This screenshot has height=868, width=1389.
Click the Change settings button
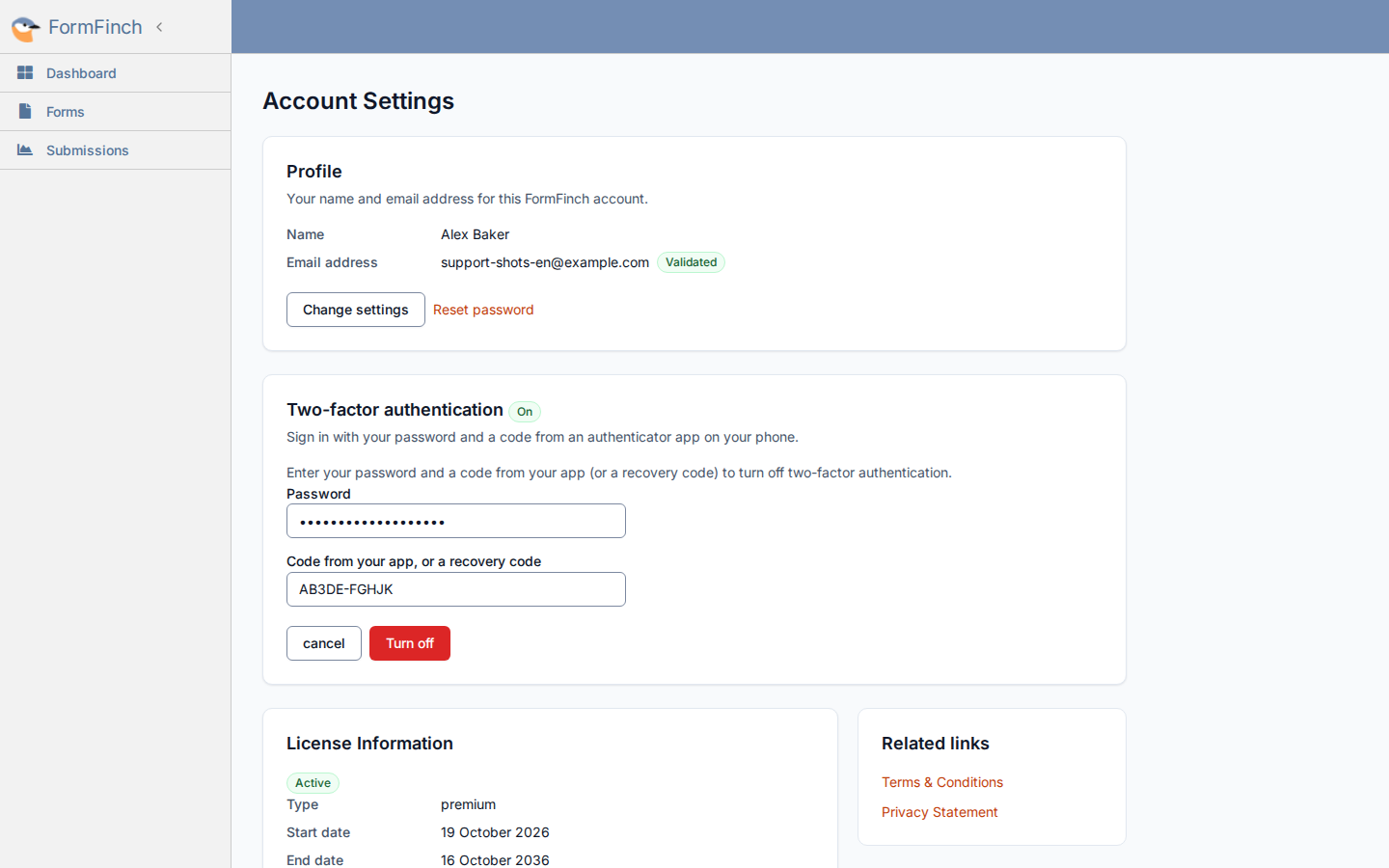[356, 310]
